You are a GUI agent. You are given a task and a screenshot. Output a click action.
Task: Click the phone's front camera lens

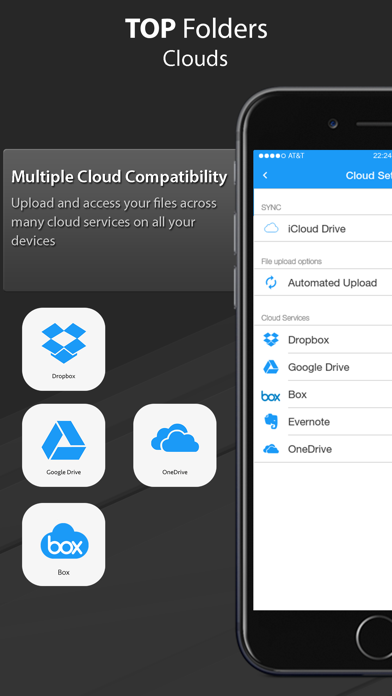click(333, 123)
